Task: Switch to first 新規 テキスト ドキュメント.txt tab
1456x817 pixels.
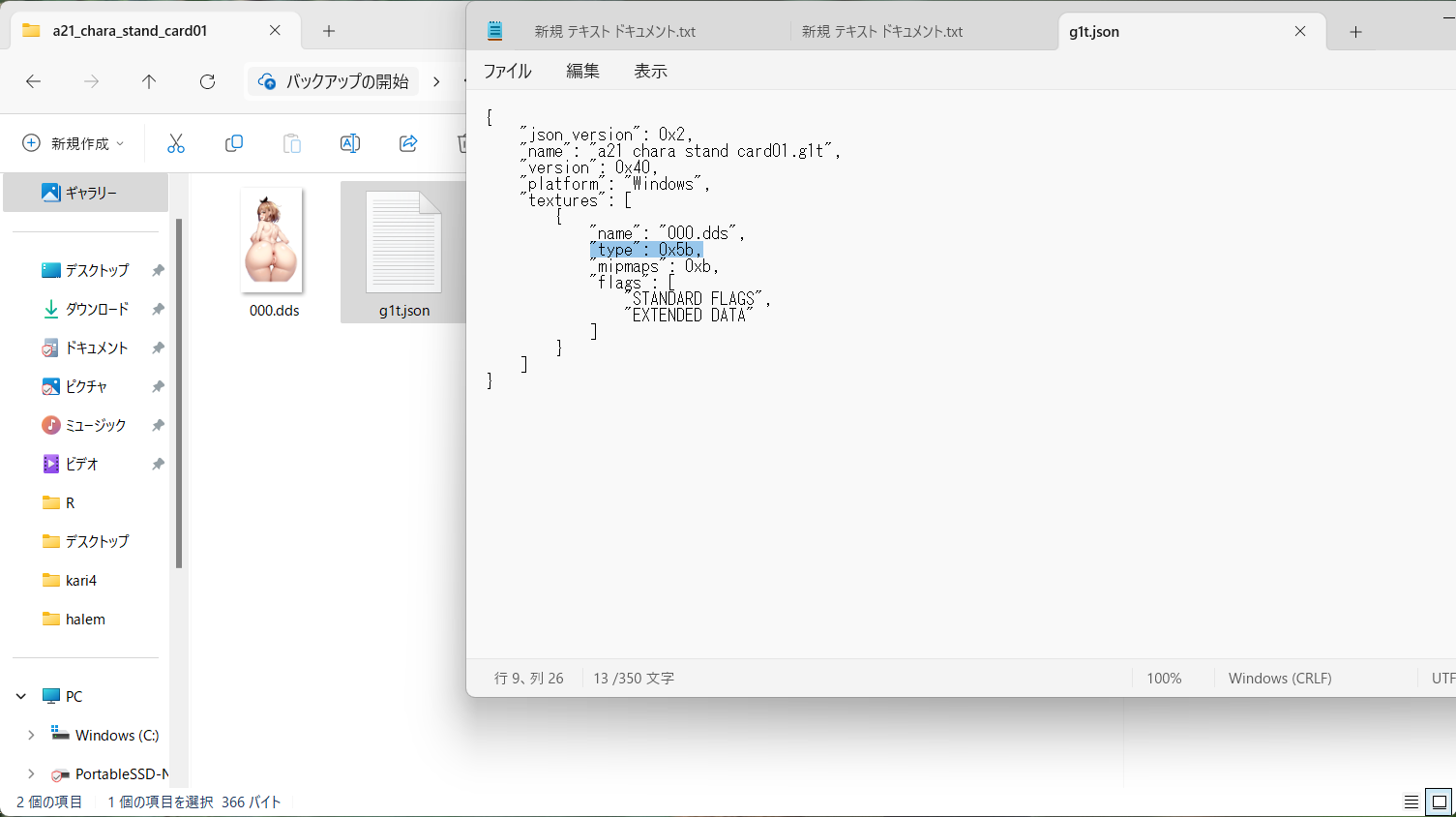Action: tap(615, 31)
